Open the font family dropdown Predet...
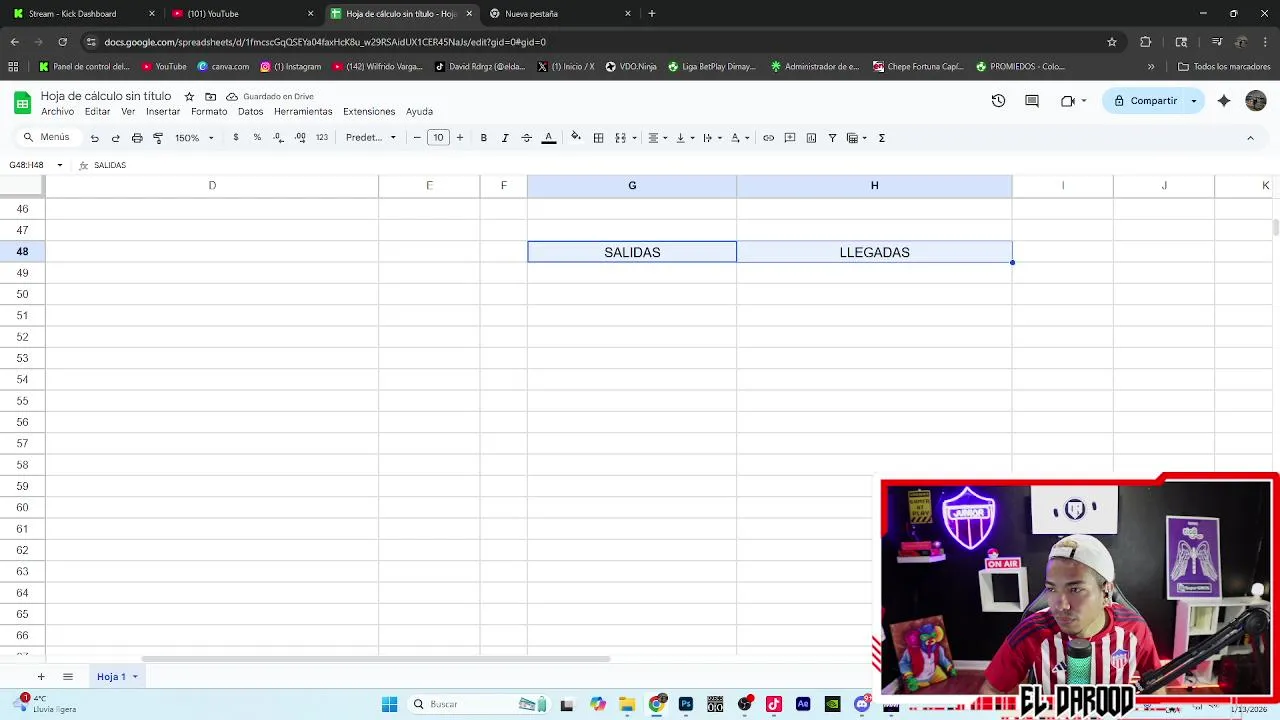Viewport: 1280px width, 720px height. 371,138
